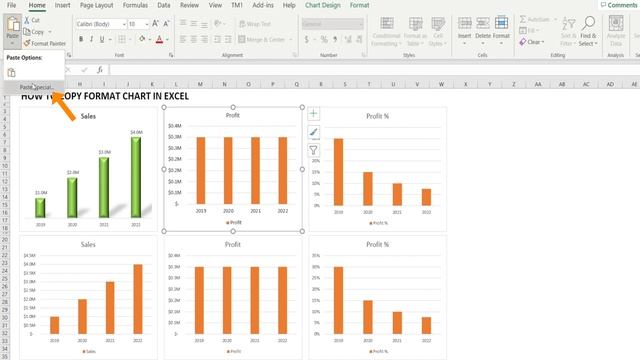Activate the Format Painter brush

pos(44,43)
